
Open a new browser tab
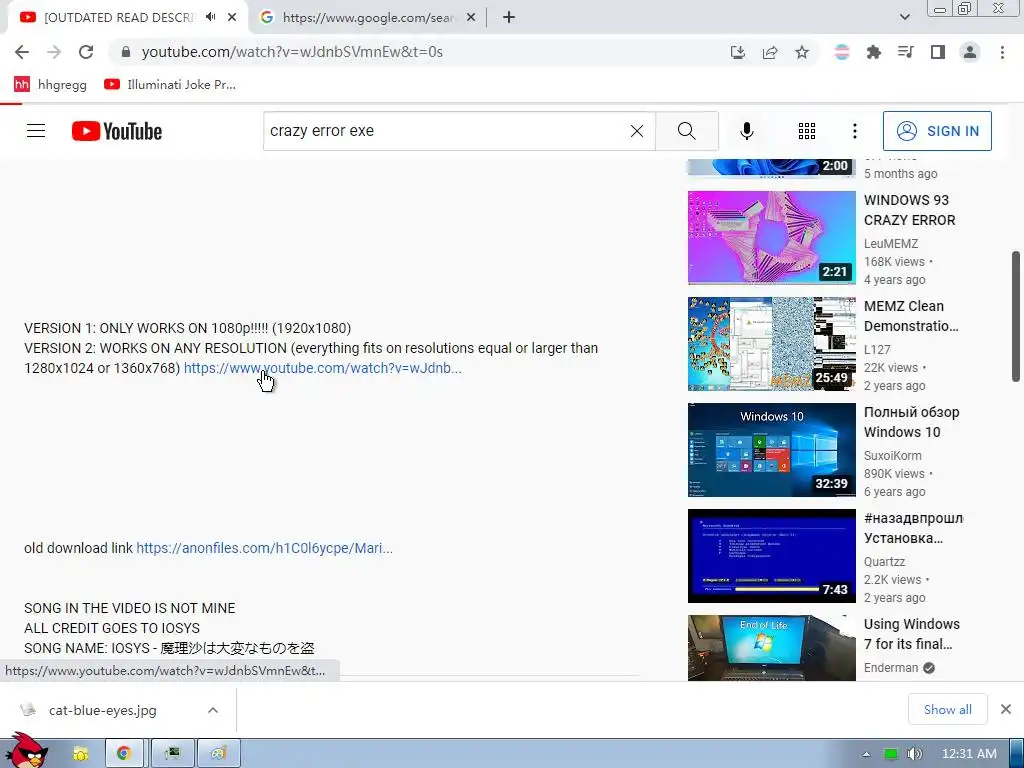(509, 18)
